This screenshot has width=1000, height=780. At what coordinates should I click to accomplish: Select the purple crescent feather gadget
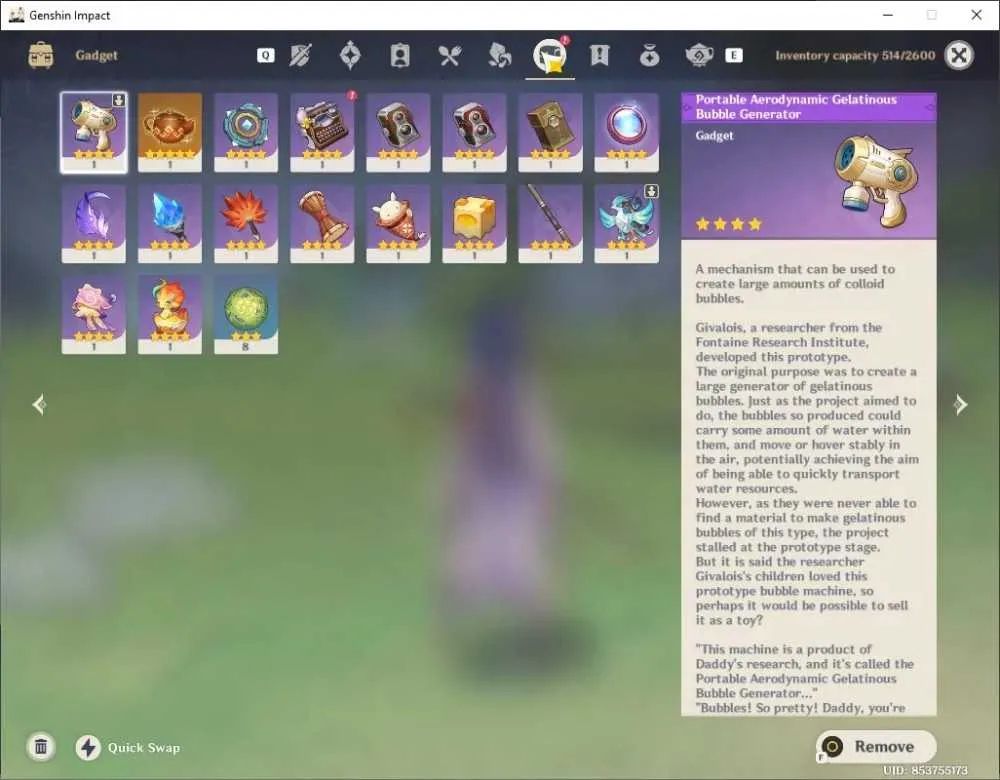[94, 224]
